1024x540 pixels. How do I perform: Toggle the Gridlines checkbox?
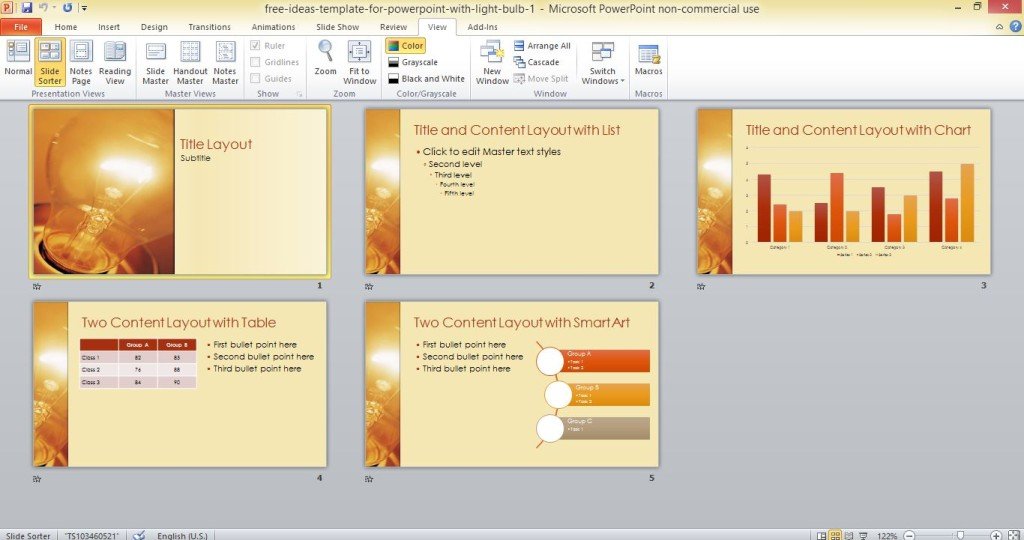[255, 62]
